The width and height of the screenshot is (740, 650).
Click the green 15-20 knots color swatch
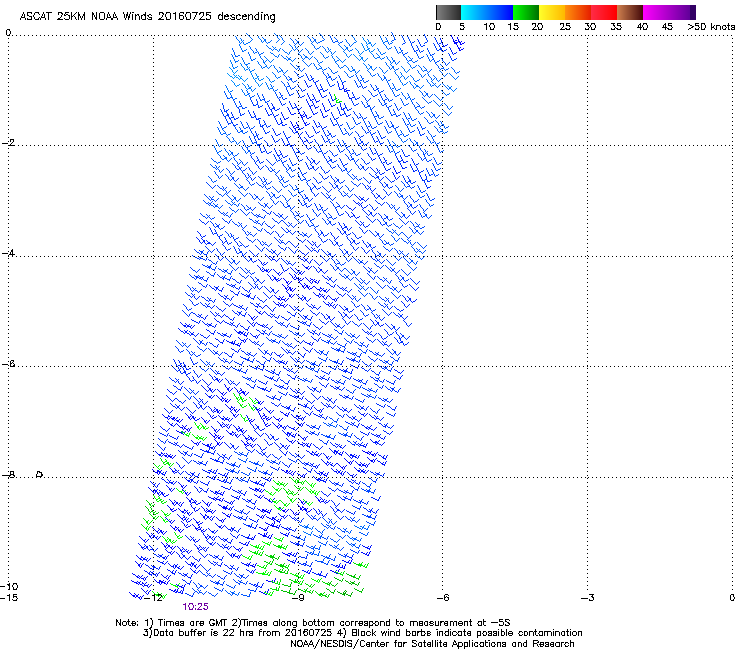tap(526, 12)
